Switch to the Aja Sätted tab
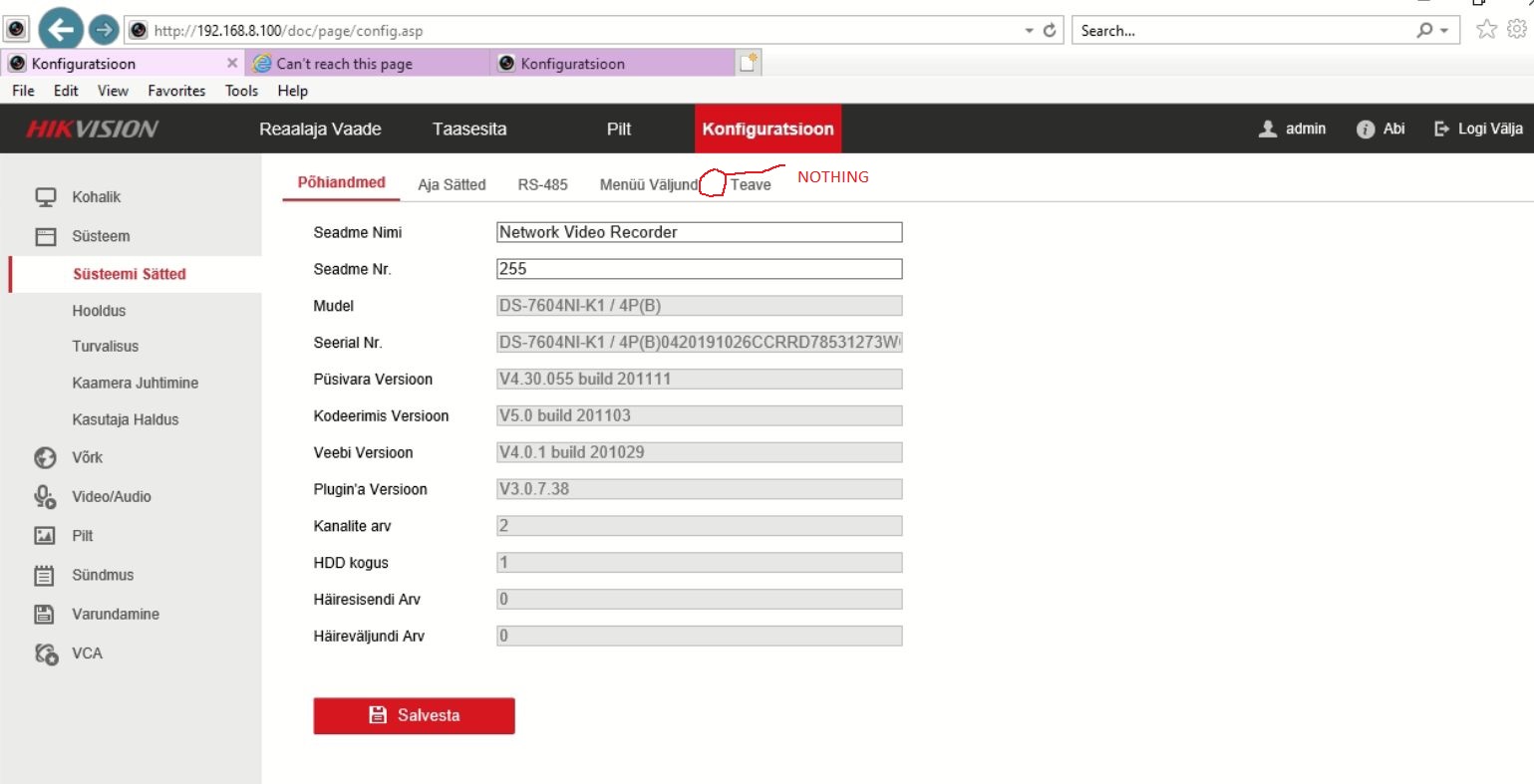The image size is (1534, 784). [452, 184]
